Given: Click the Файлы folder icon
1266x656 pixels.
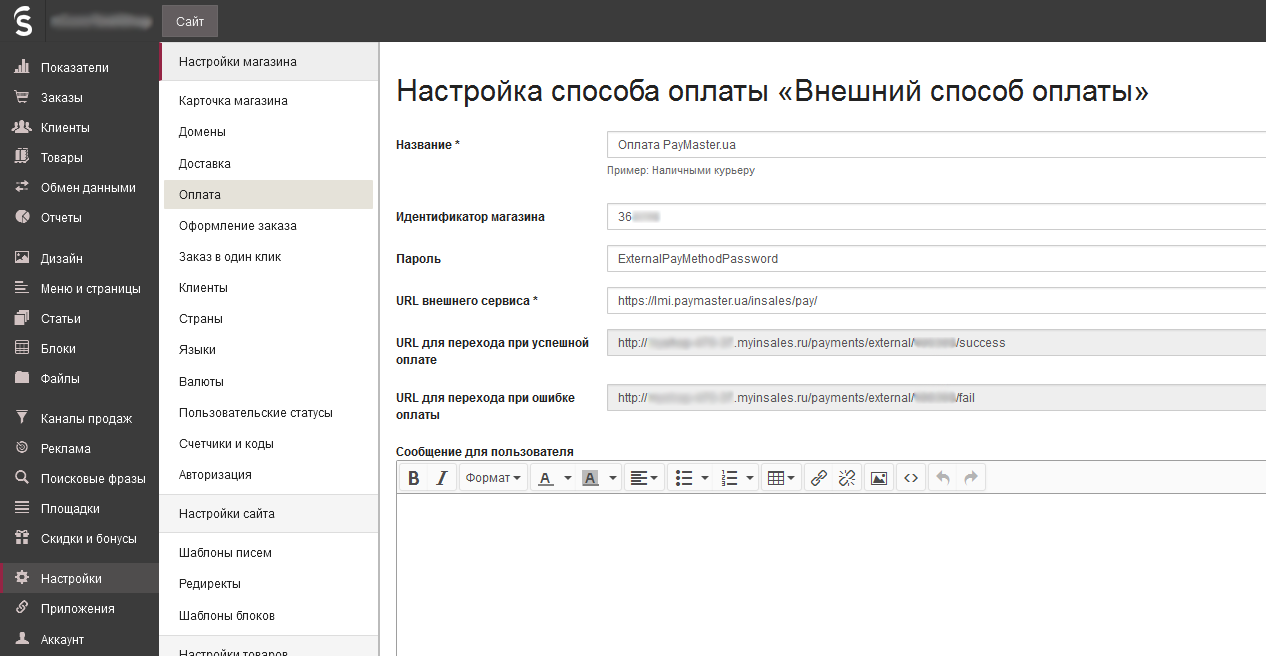Looking at the screenshot, I should pyautogui.click(x=21, y=378).
